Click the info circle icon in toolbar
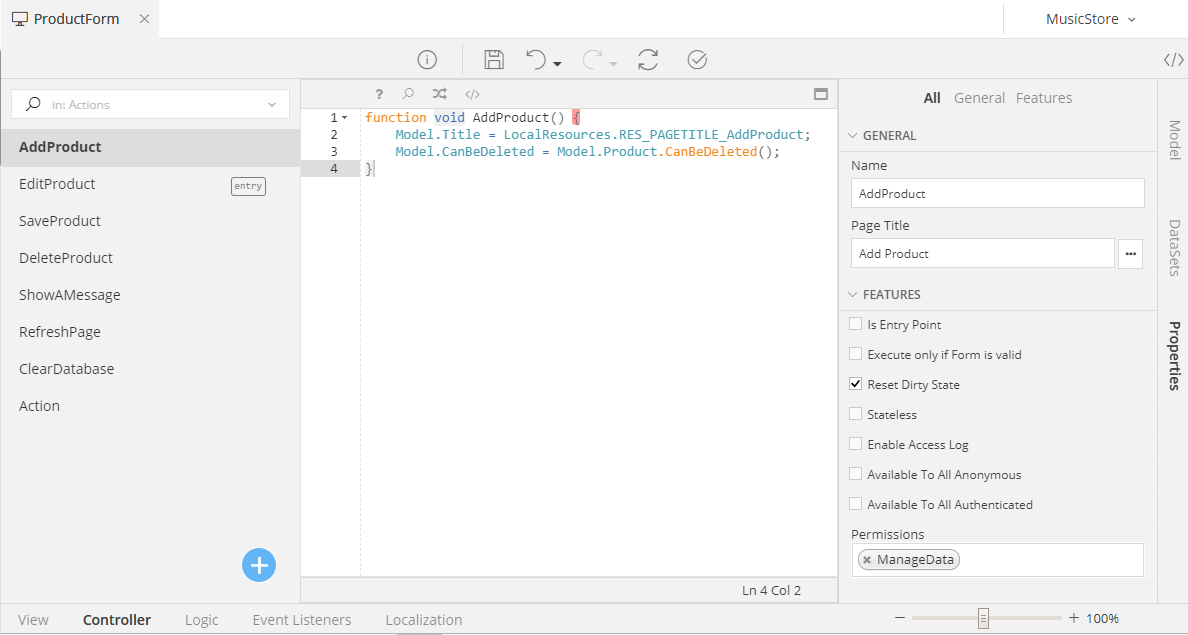The height and width of the screenshot is (635, 1188). 427,60
